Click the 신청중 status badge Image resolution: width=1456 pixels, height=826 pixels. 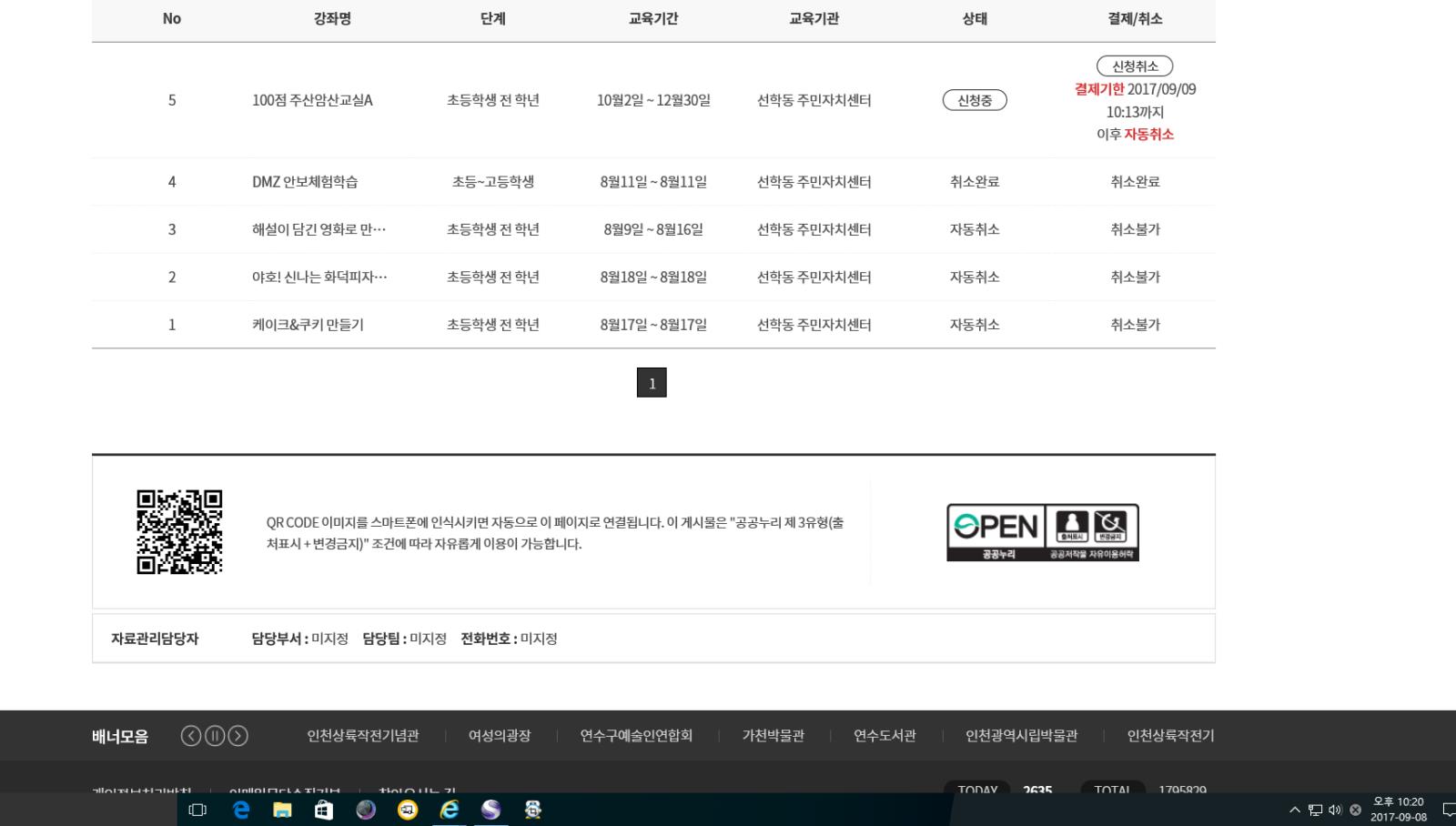[x=975, y=100]
